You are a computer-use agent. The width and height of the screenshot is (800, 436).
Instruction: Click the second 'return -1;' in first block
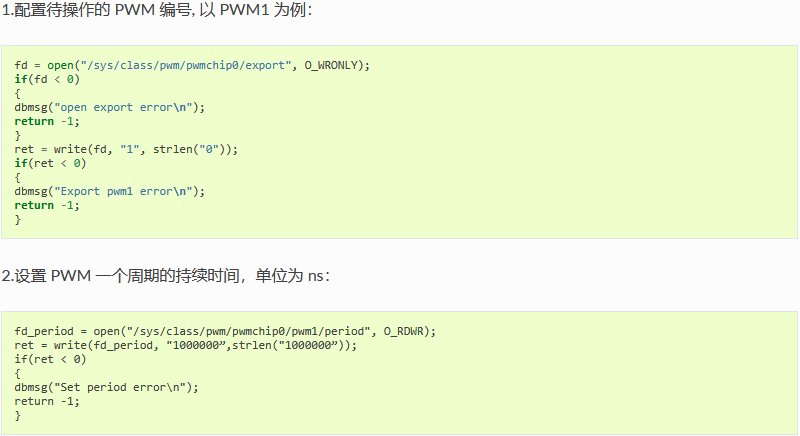pos(47,206)
